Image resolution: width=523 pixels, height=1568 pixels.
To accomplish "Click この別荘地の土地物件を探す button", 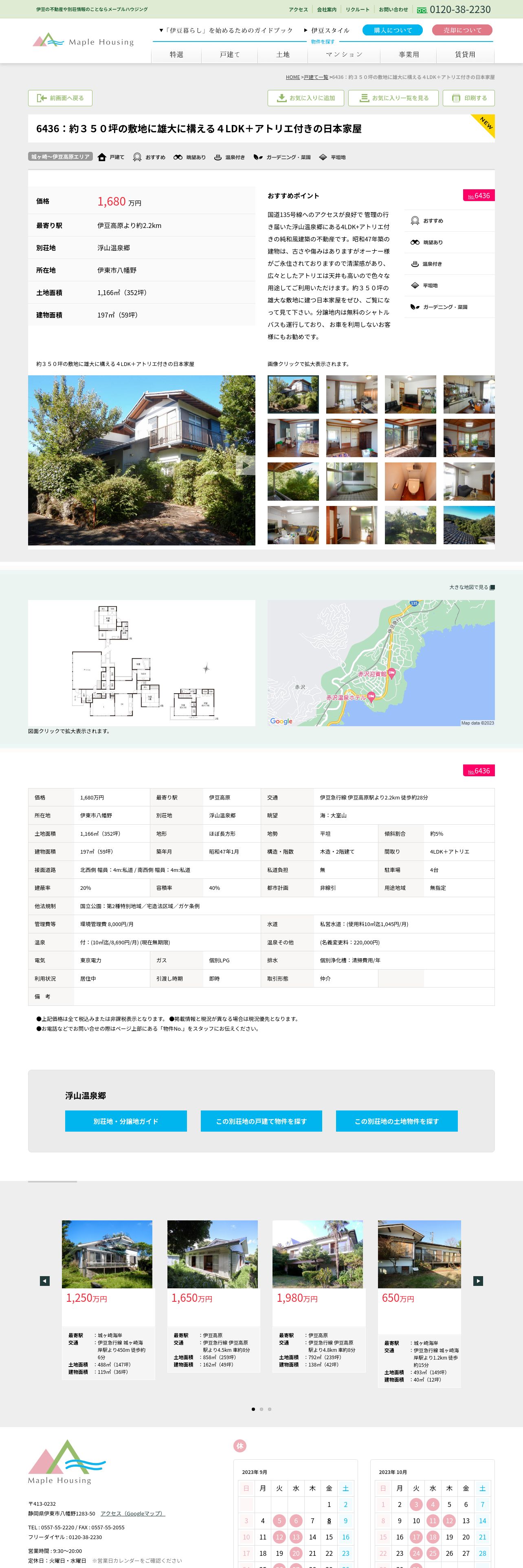I will click(397, 1121).
